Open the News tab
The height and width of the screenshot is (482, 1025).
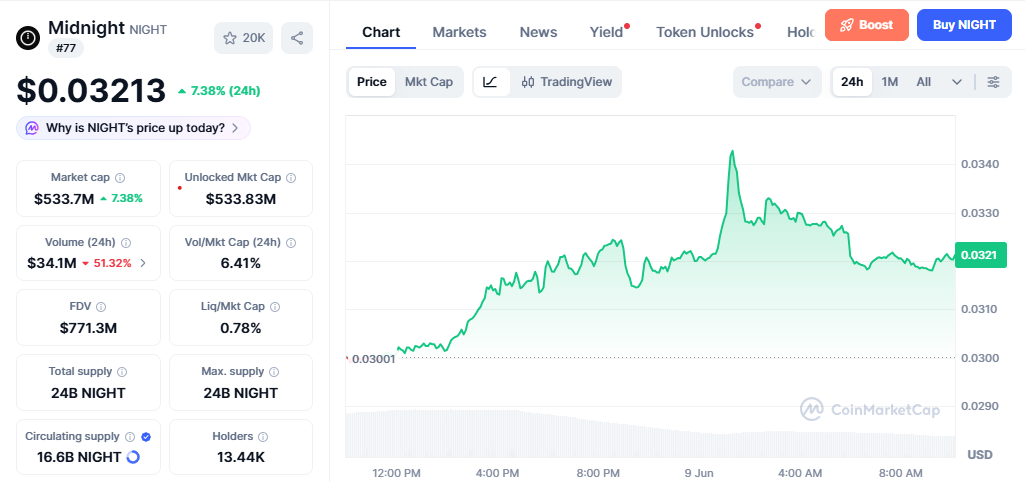tap(539, 32)
